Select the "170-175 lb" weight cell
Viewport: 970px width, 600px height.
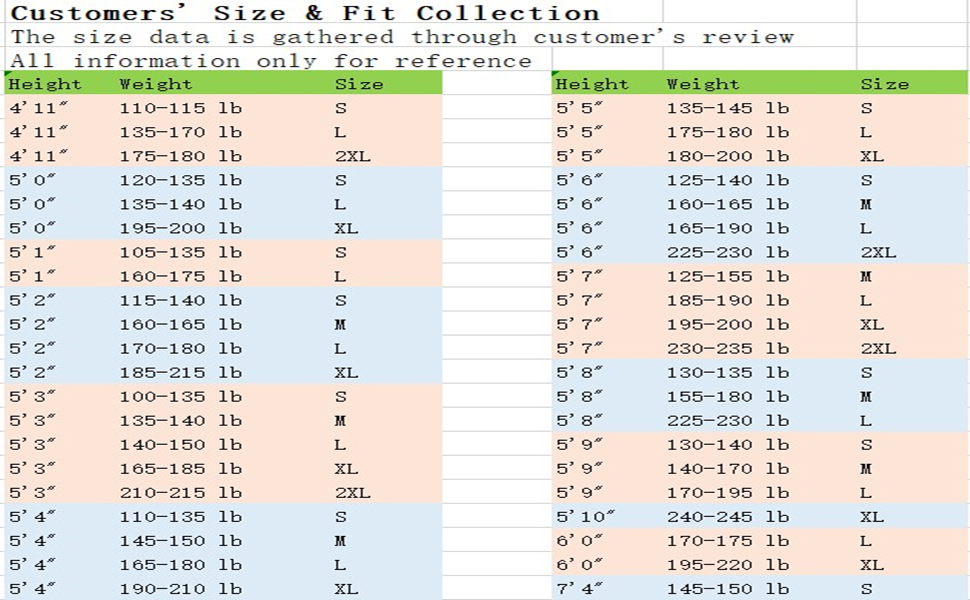pyautogui.click(x=728, y=541)
